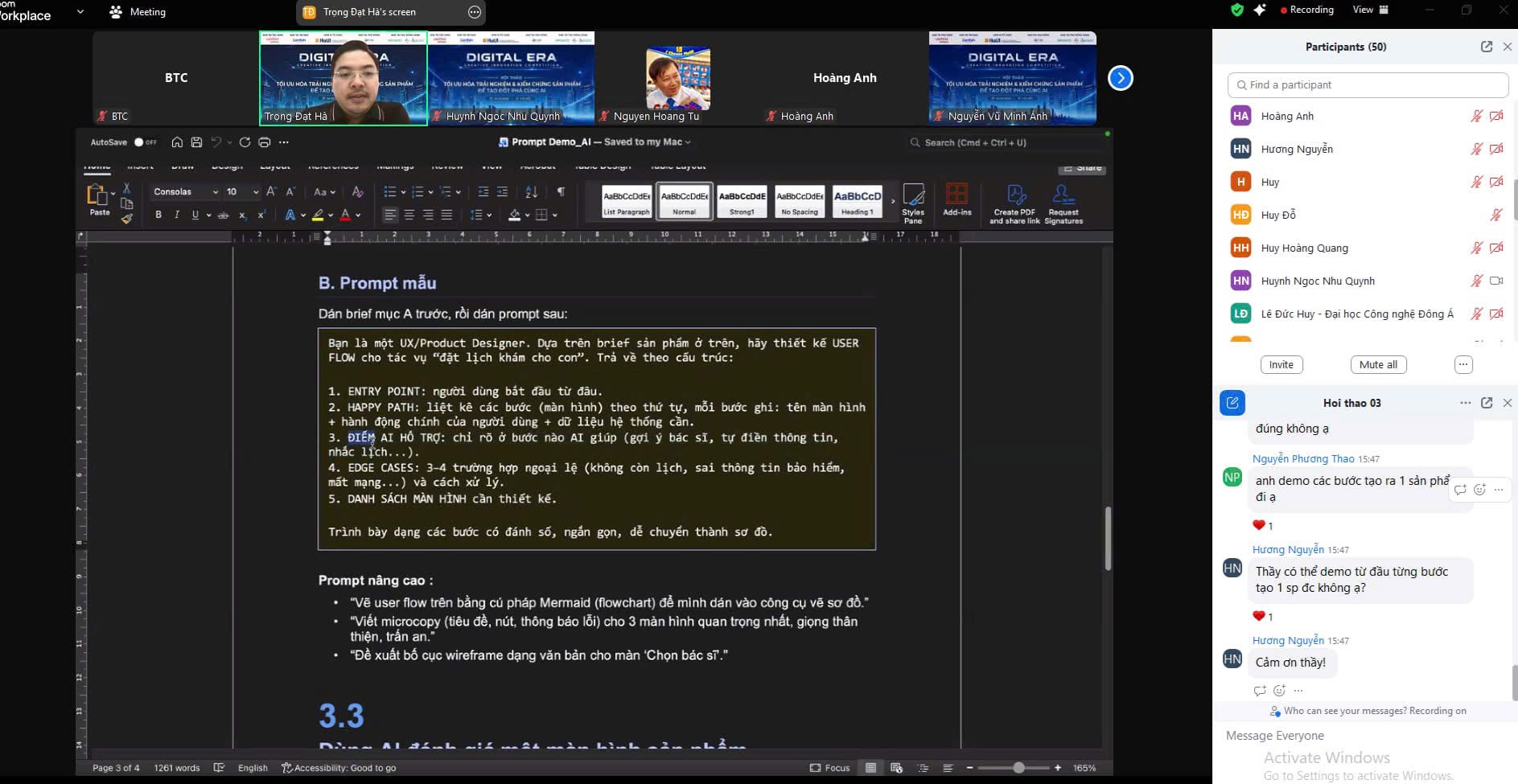Image resolution: width=1518 pixels, height=784 pixels.
Task: Click the Mute all button
Action: pyautogui.click(x=1378, y=364)
